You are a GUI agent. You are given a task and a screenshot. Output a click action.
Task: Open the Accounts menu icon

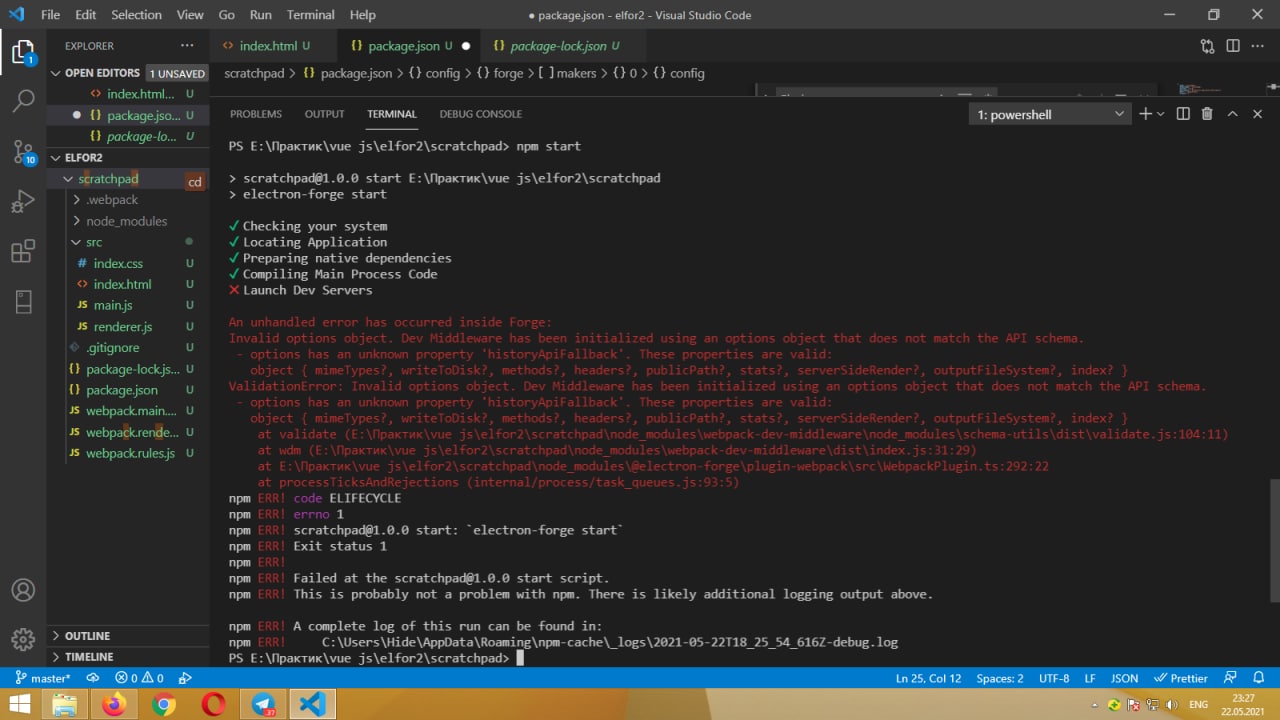pos(22,590)
